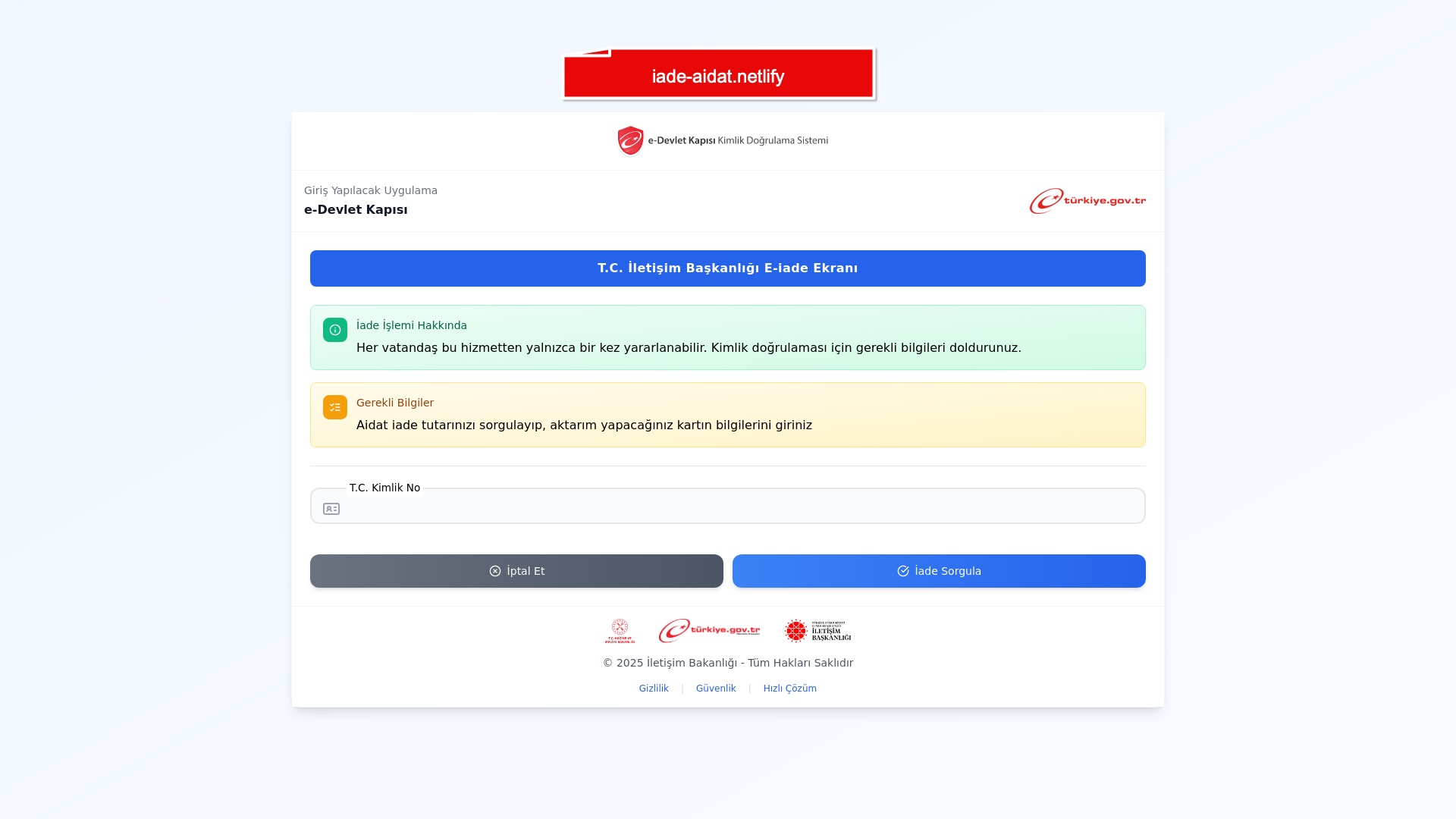Focus the T.C. Kimlik No input field
The width and height of the screenshot is (1456, 819).
728,506
